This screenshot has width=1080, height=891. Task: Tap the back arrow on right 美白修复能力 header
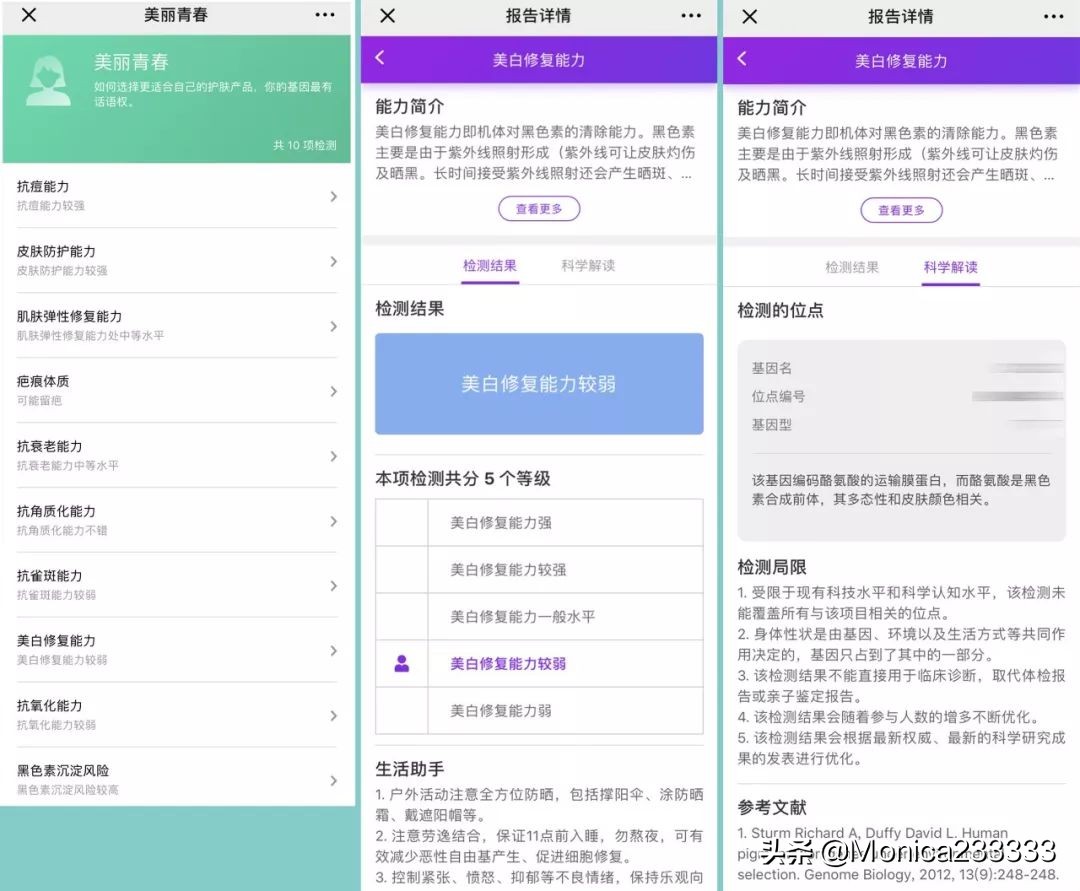[x=741, y=59]
